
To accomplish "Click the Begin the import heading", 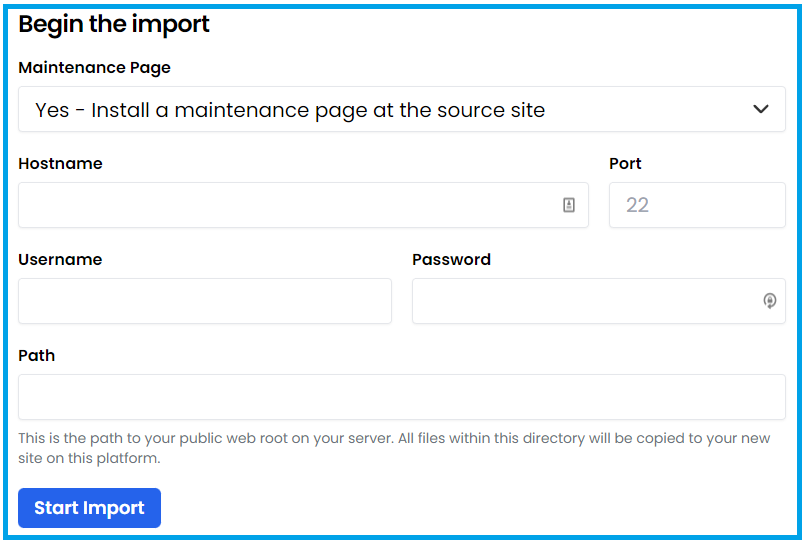I will (x=114, y=24).
